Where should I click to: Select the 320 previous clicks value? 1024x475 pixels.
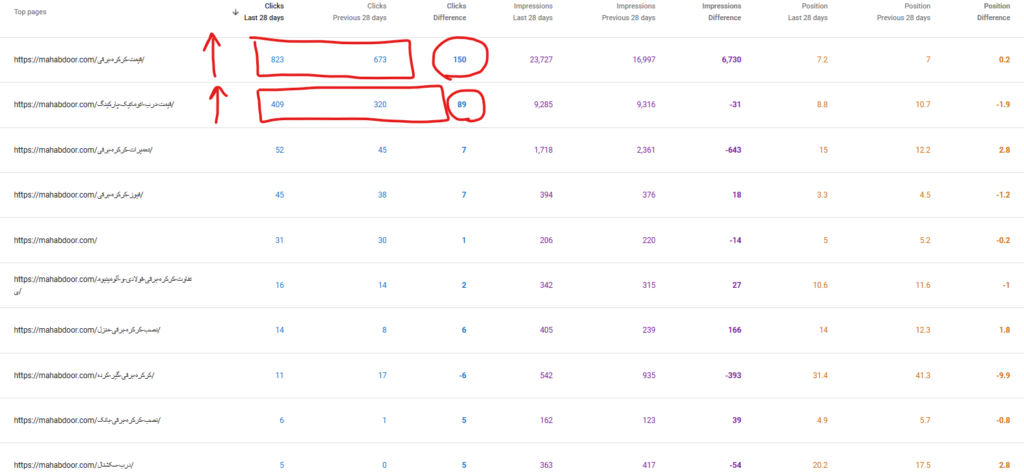tap(380, 105)
